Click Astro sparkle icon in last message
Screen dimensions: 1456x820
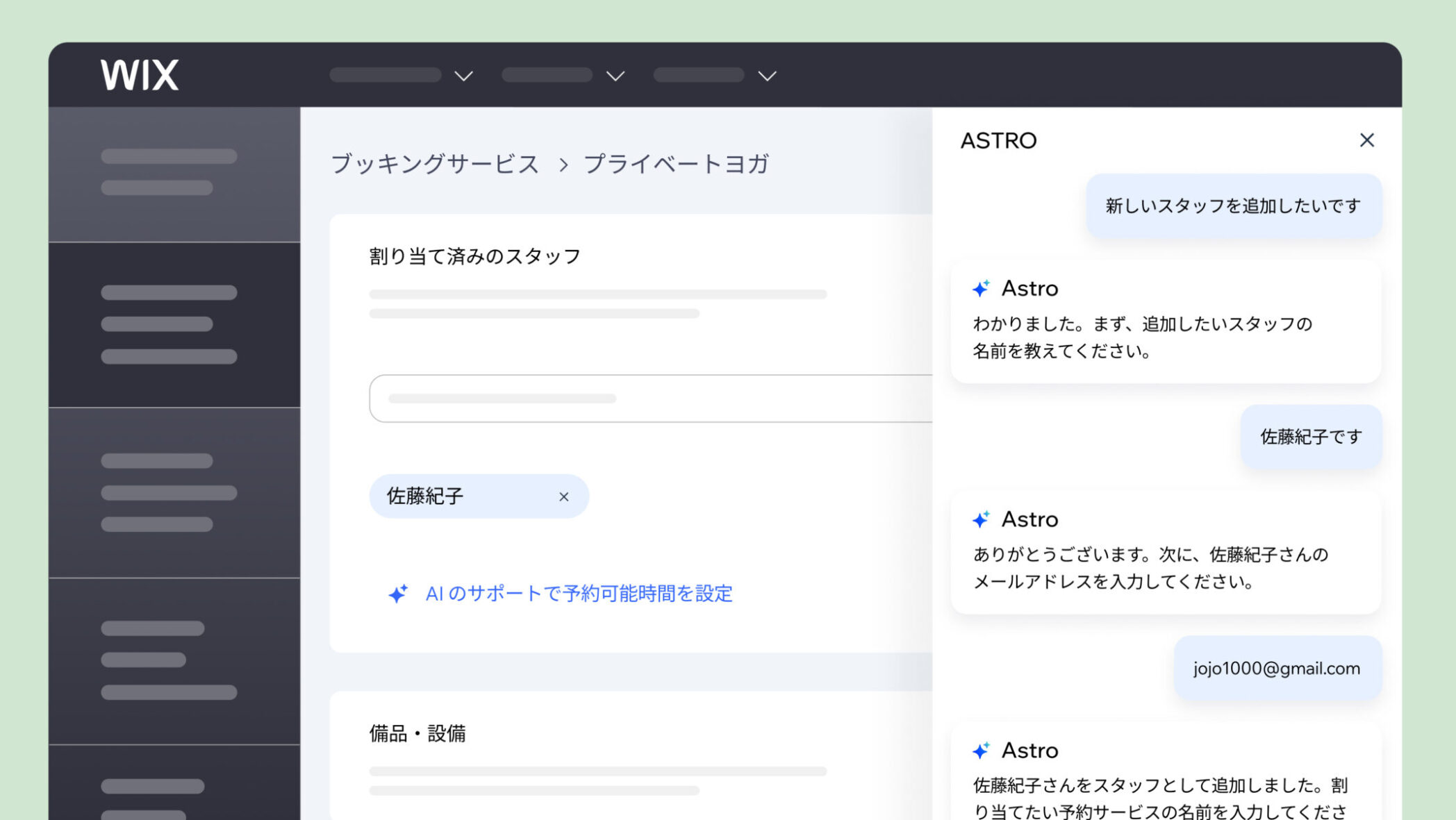click(981, 750)
